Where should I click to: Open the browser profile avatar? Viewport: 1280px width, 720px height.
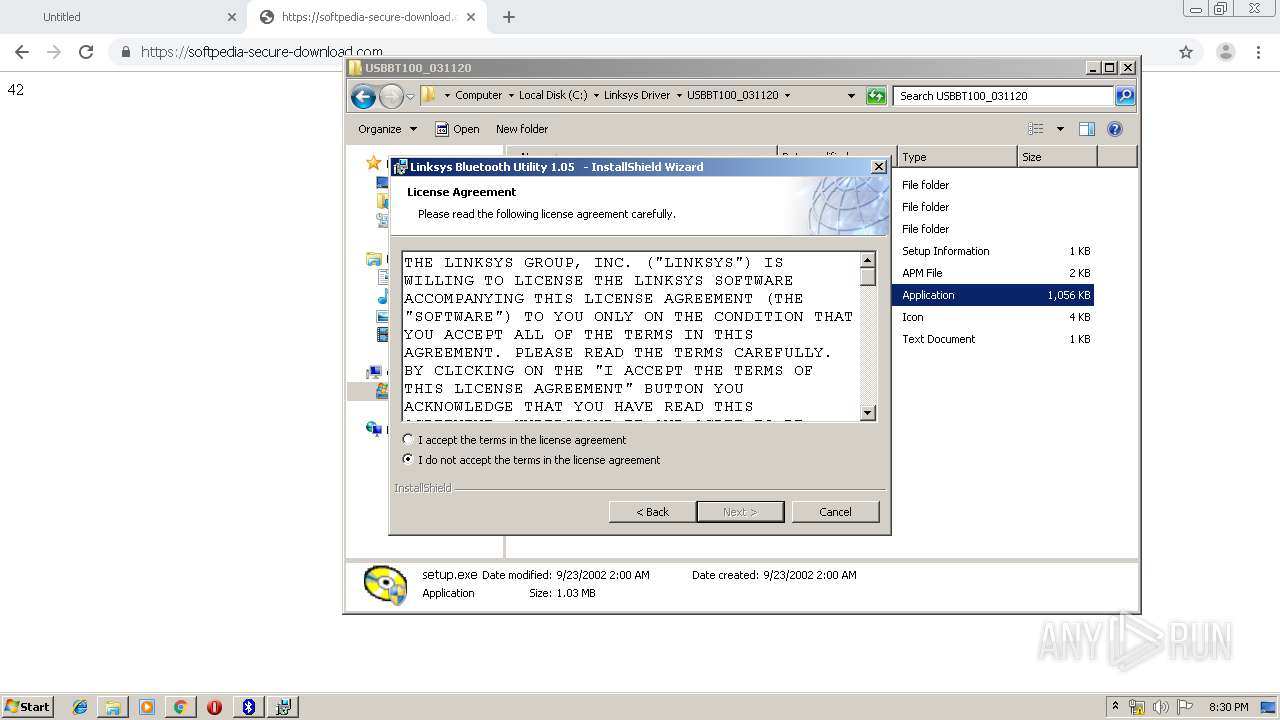[x=1225, y=52]
